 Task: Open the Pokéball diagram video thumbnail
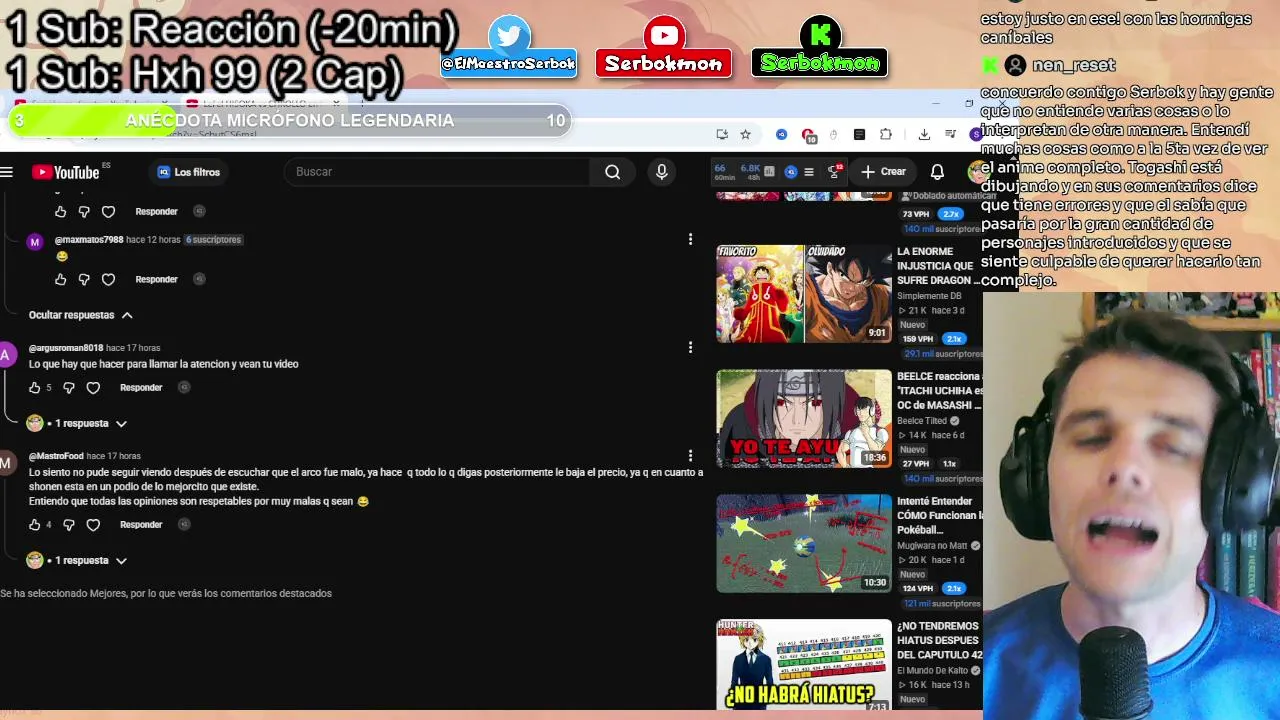point(804,544)
